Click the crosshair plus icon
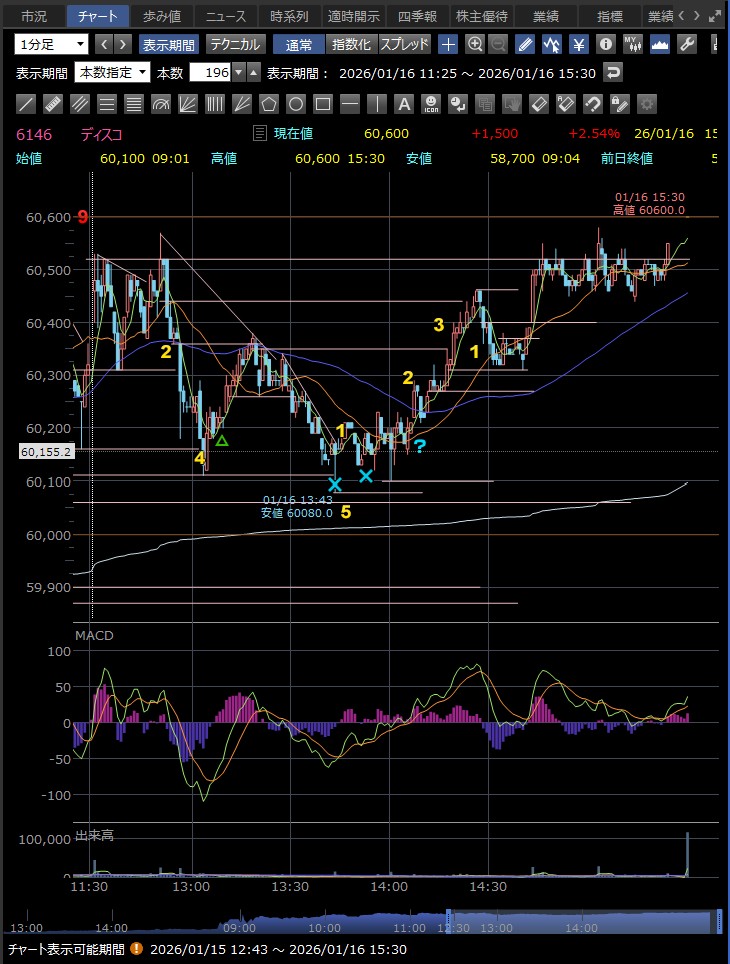730x964 pixels. click(448, 44)
